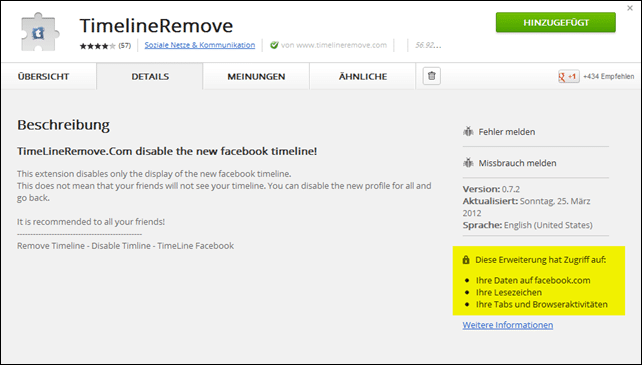
Task: Click the green Hinzugefügt button
Action: (x=556, y=23)
